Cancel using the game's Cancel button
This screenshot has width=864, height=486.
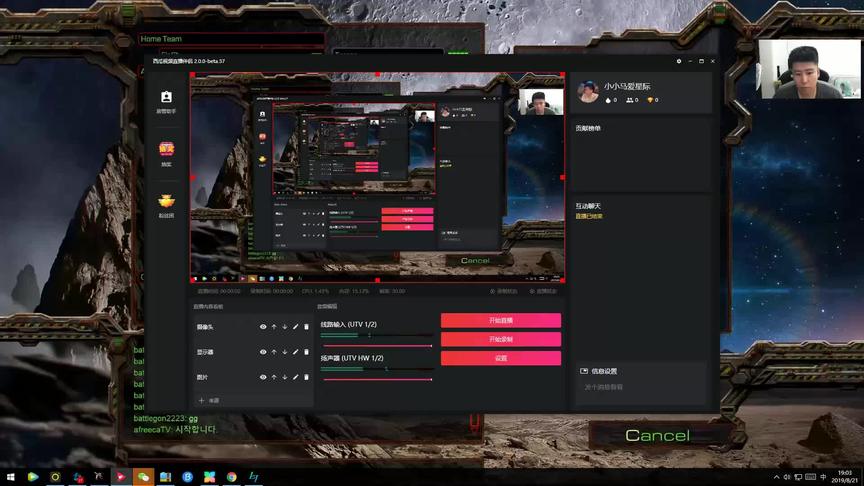pos(657,436)
